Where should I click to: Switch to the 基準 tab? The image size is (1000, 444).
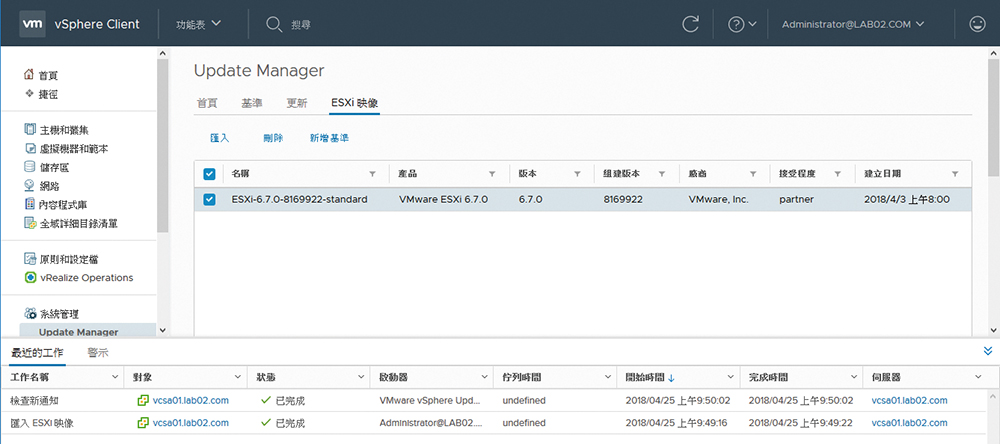(x=252, y=103)
